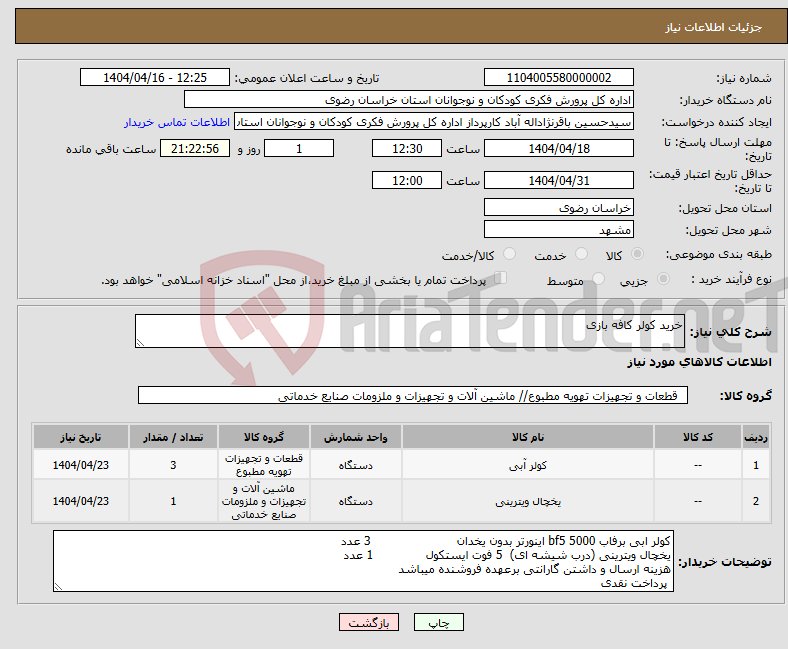This screenshot has width=788, height=649.
Task: Click the اطلاعات کالاهای مورد نیاز heading
Action: (699, 362)
